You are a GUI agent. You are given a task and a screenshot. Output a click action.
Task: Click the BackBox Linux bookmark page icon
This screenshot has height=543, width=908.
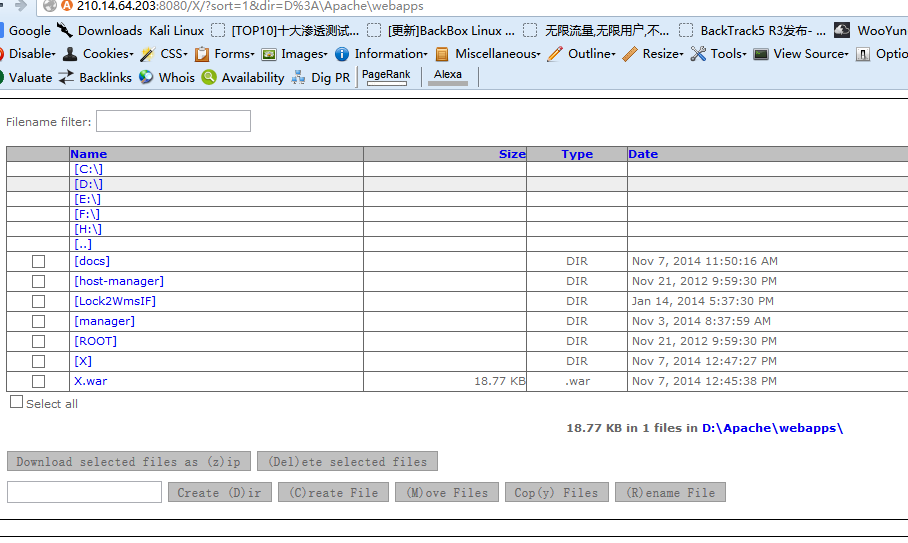[374, 30]
